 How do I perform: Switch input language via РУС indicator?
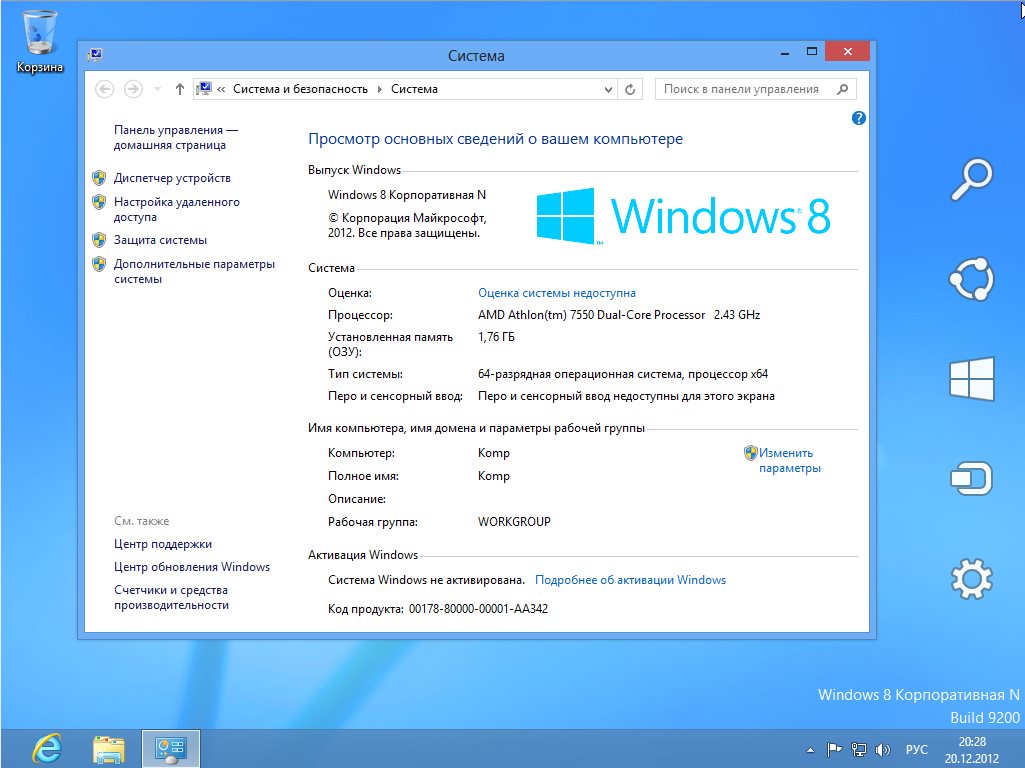coord(916,750)
